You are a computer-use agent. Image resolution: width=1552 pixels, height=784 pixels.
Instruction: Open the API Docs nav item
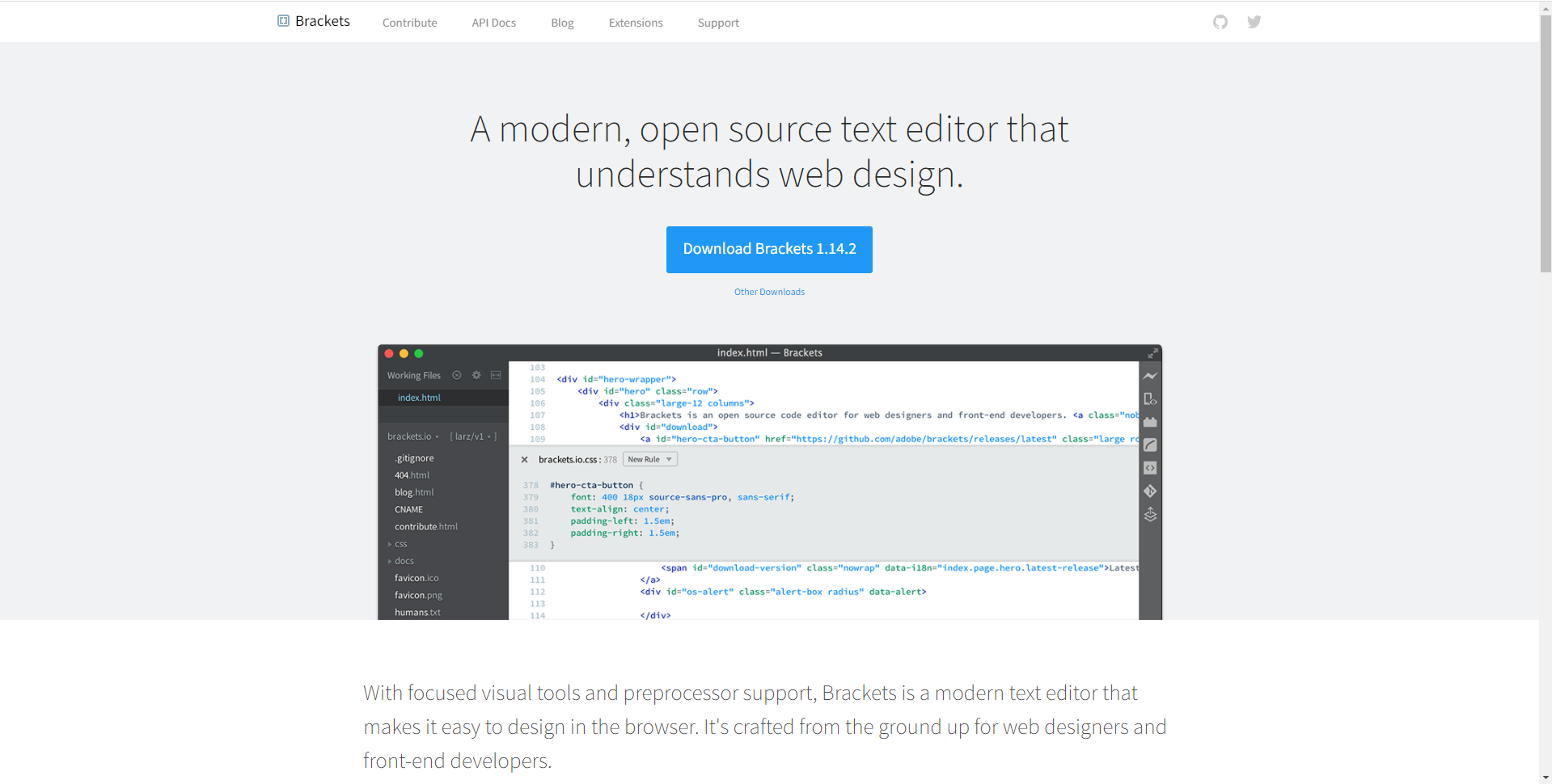tap(494, 23)
